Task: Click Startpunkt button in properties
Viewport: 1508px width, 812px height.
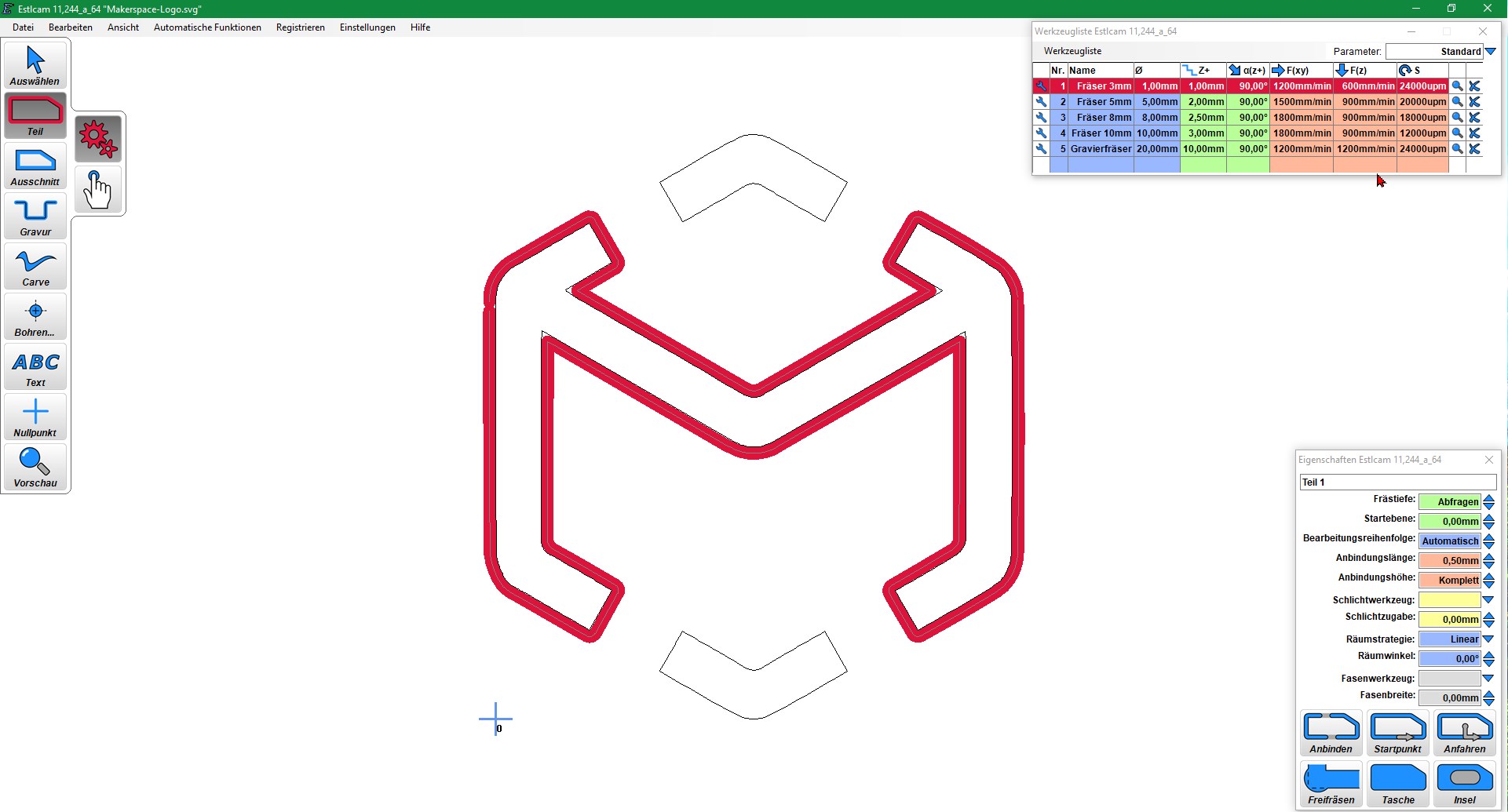Action: 1398,734
